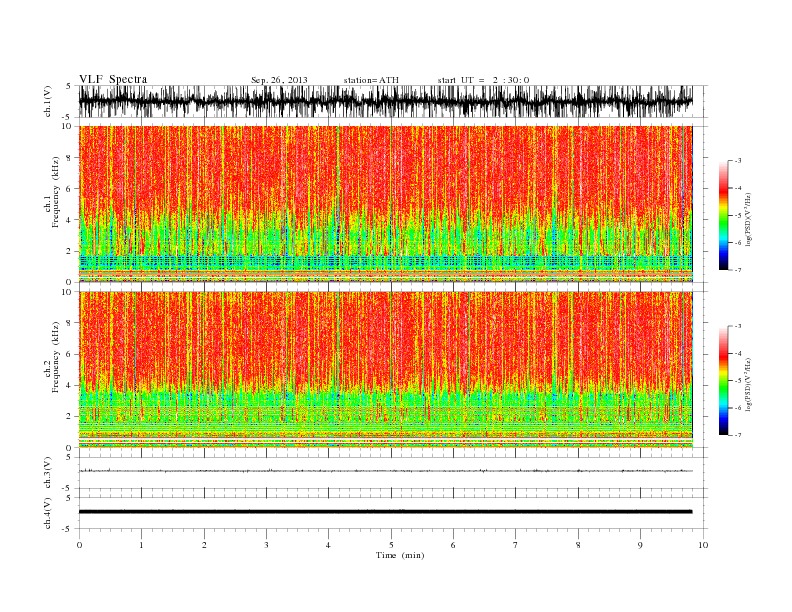
Task: Click the time axis tick label "3"
Action: (266, 545)
